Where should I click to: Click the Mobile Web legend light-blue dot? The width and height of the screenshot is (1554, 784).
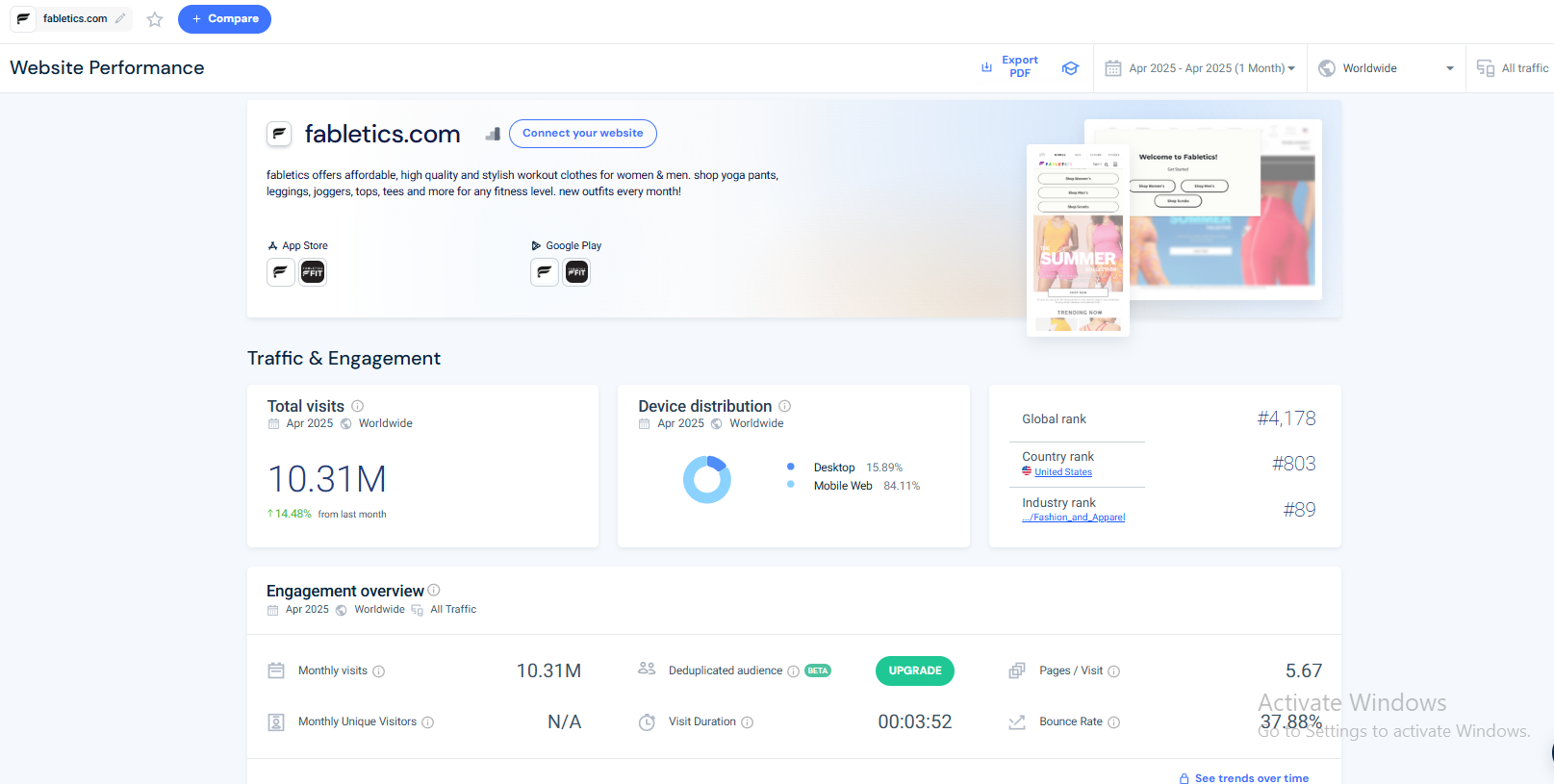(x=791, y=485)
